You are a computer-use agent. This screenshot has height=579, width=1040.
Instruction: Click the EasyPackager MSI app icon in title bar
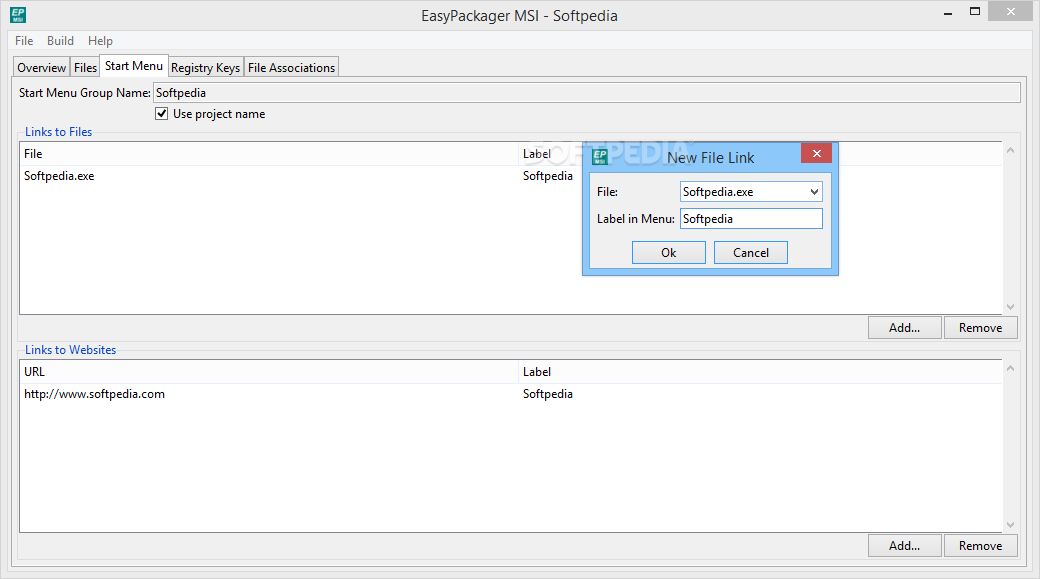tap(18, 15)
